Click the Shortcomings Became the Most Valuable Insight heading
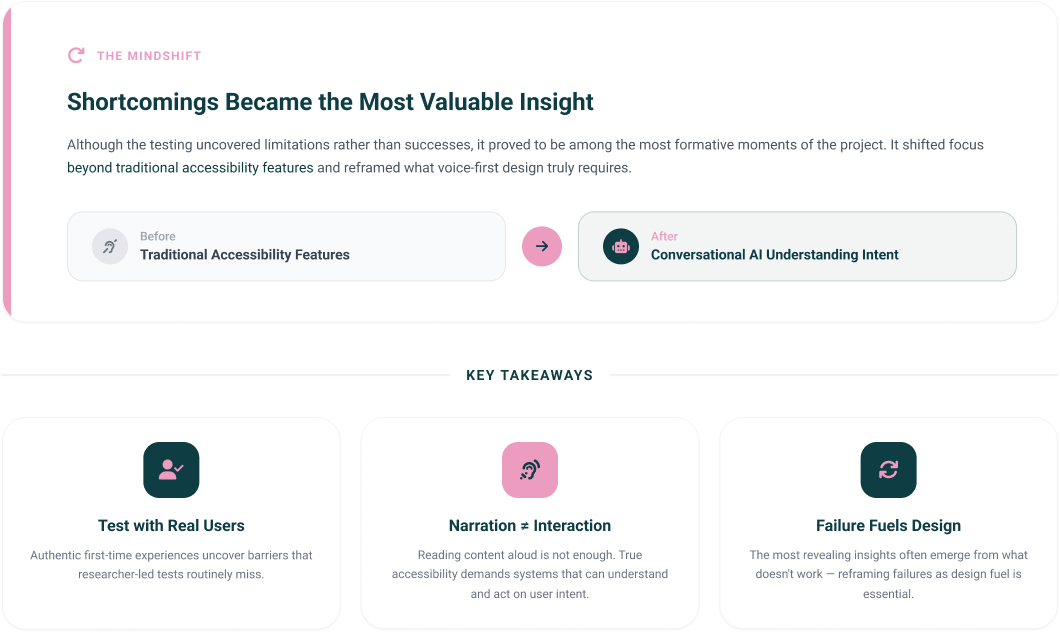The image size is (1060, 633). 330,102
